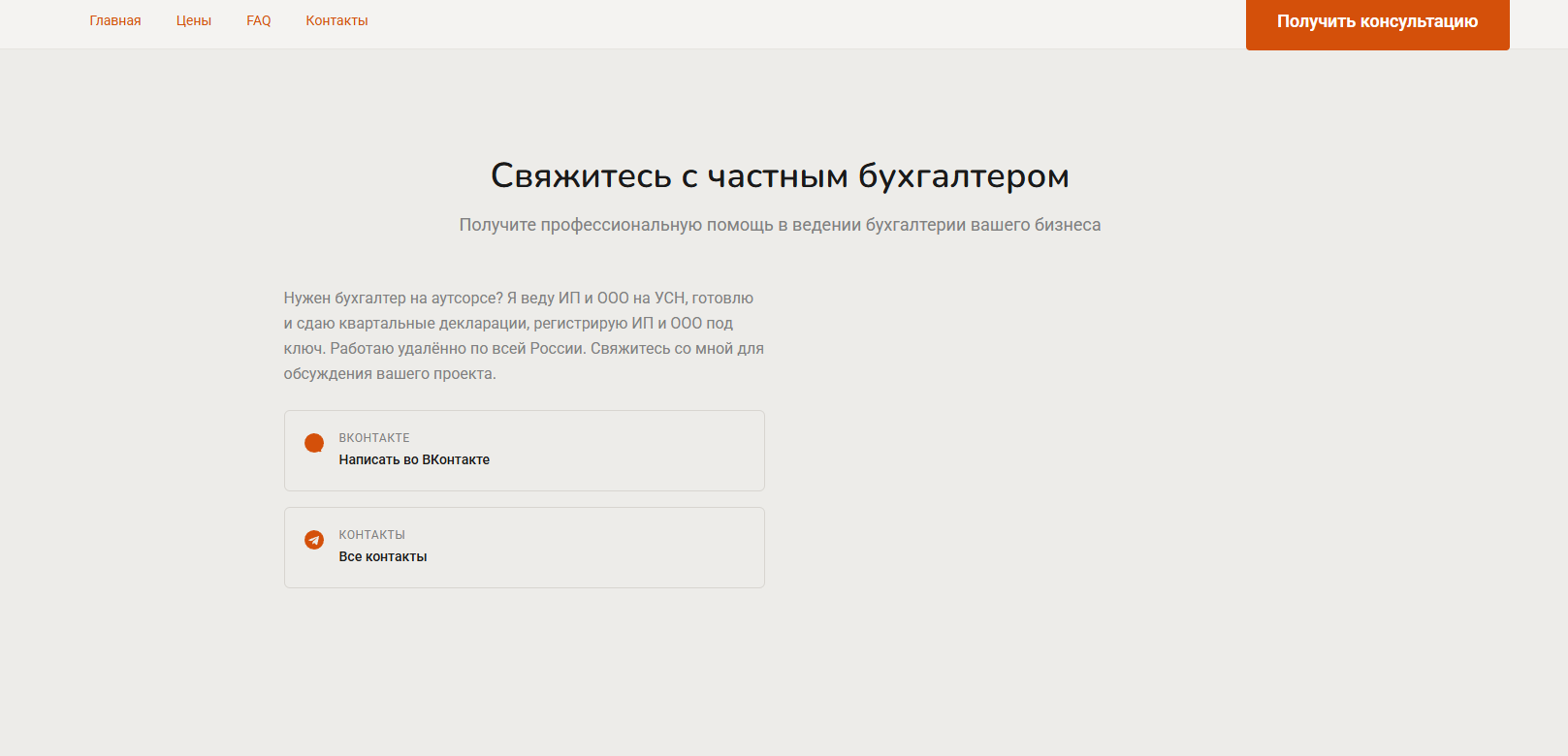1568x756 pixels.
Task: Click the Telegram paper plane icon
Action: click(x=314, y=540)
